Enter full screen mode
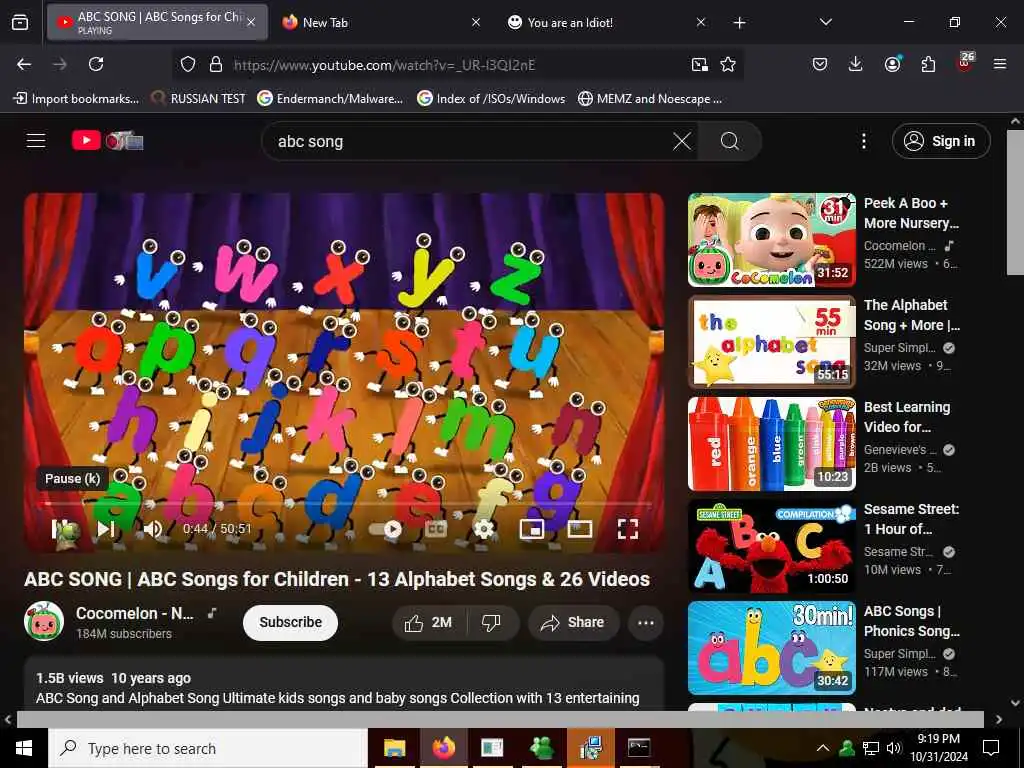This screenshot has height=768, width=1024. 628,528
